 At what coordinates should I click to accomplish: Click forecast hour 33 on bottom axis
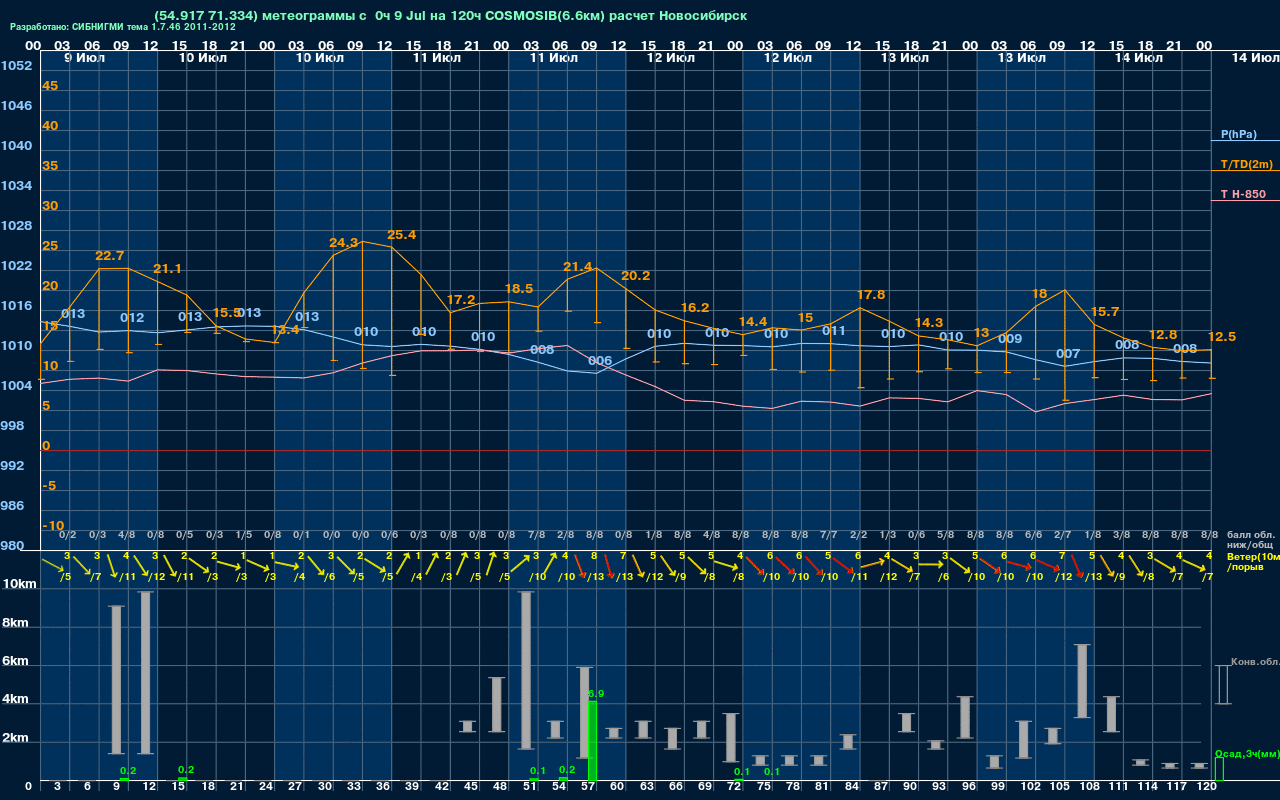pos(354,788)
